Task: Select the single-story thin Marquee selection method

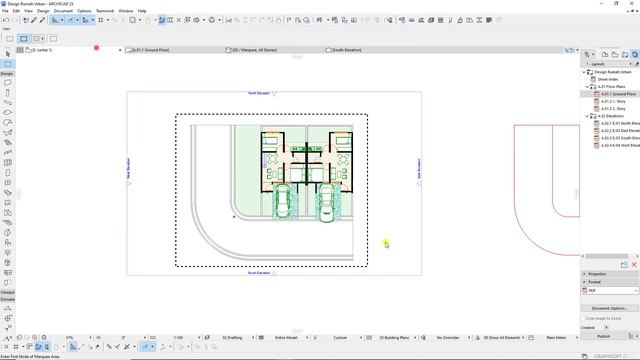Action: tap(9, 39)
